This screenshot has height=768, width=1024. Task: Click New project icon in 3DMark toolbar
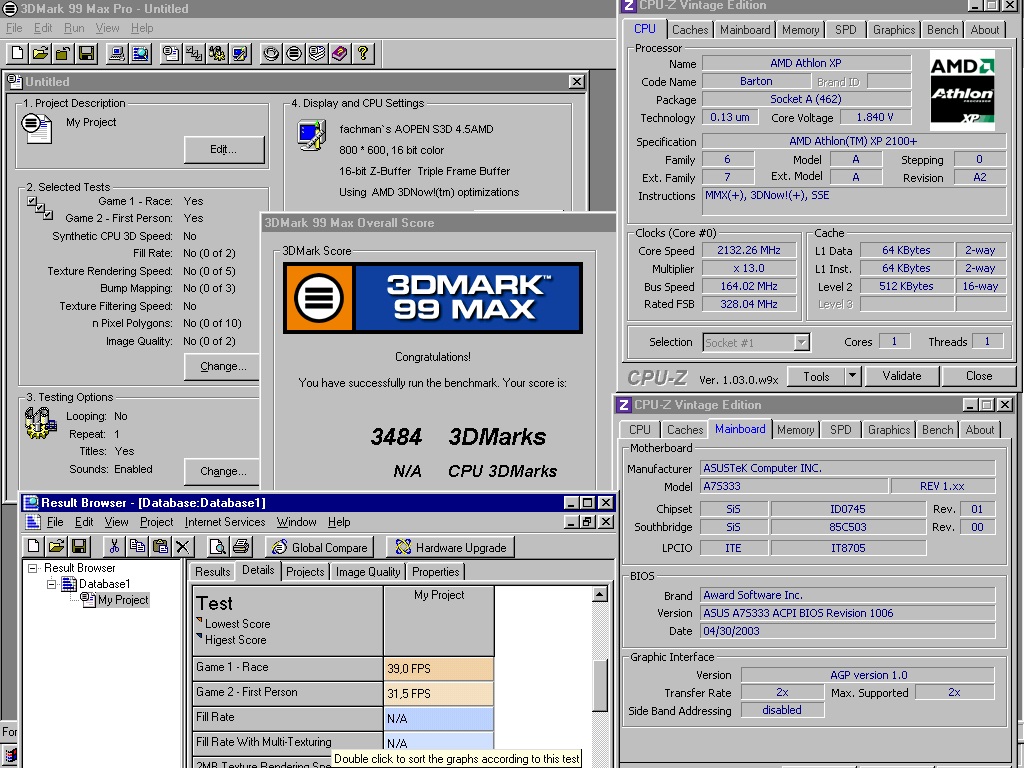(18, 54)
